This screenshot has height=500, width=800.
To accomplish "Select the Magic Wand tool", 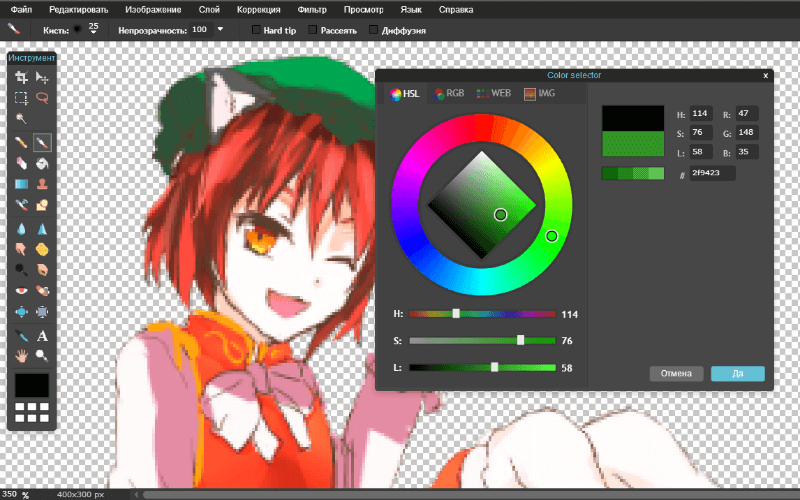I will tap(21, 120).
